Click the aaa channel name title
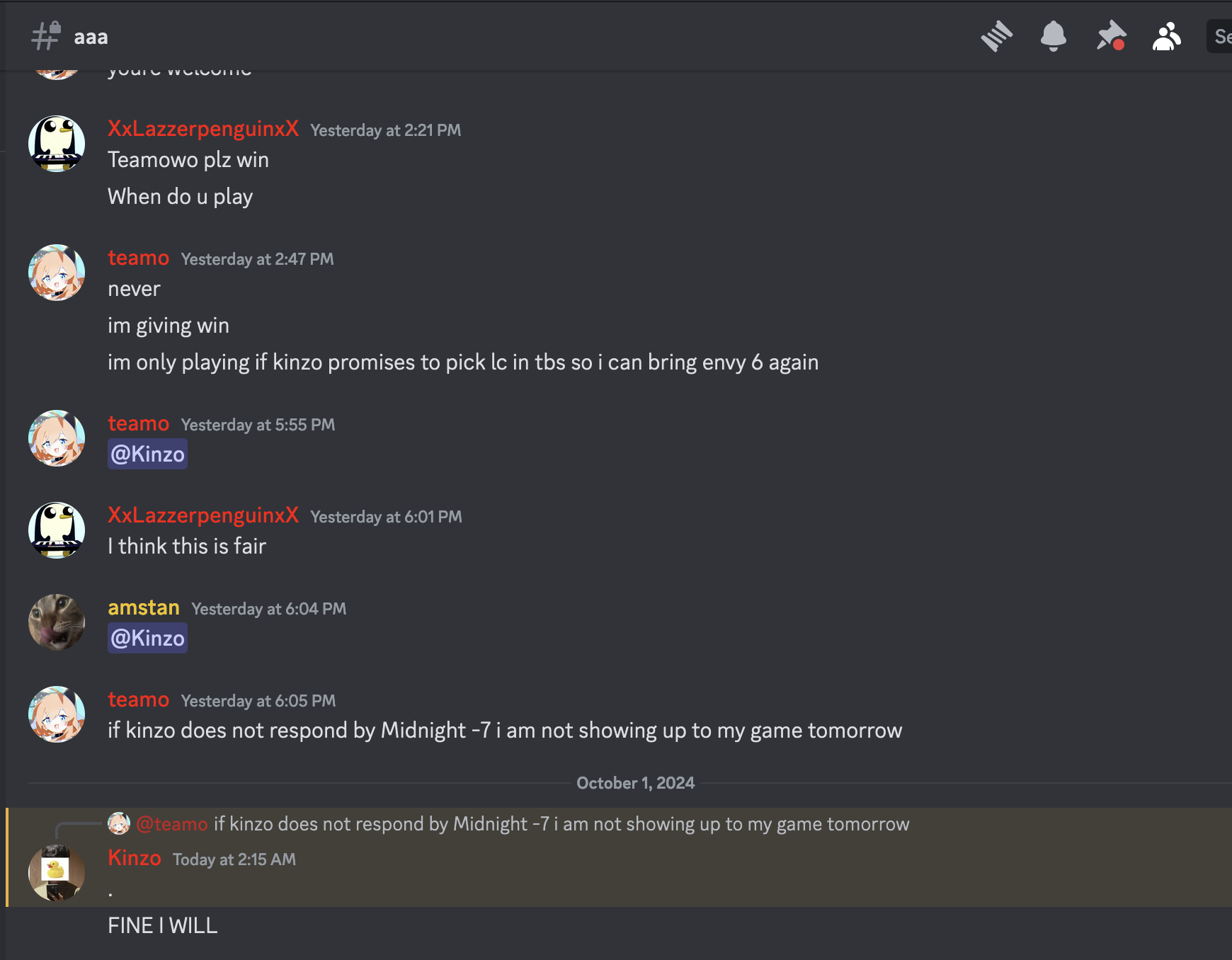This screenshot has width=1232, height=960. [91, 37]
